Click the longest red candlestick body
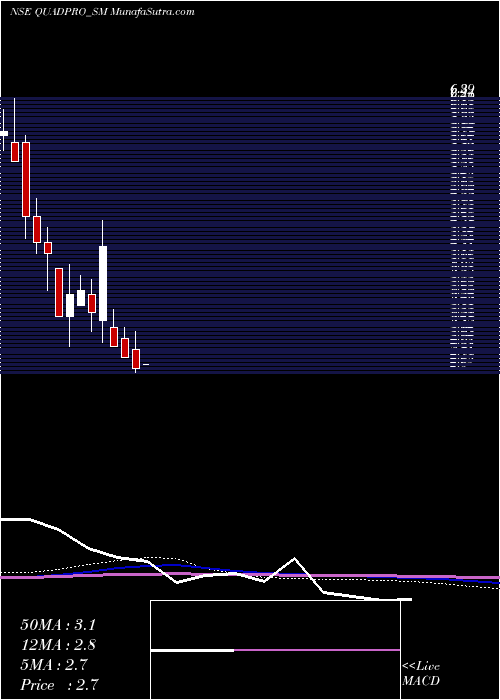Viewport: 500px width, 700px height. point(26,179)
